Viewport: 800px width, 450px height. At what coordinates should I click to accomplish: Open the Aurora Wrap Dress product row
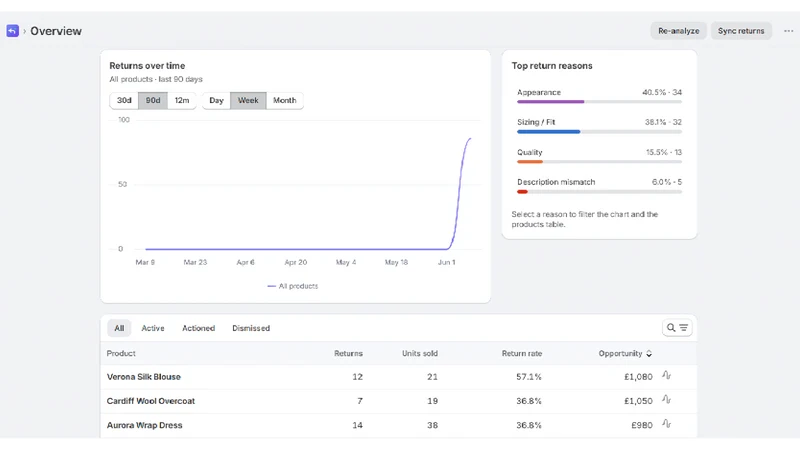(x=398, y=425)
